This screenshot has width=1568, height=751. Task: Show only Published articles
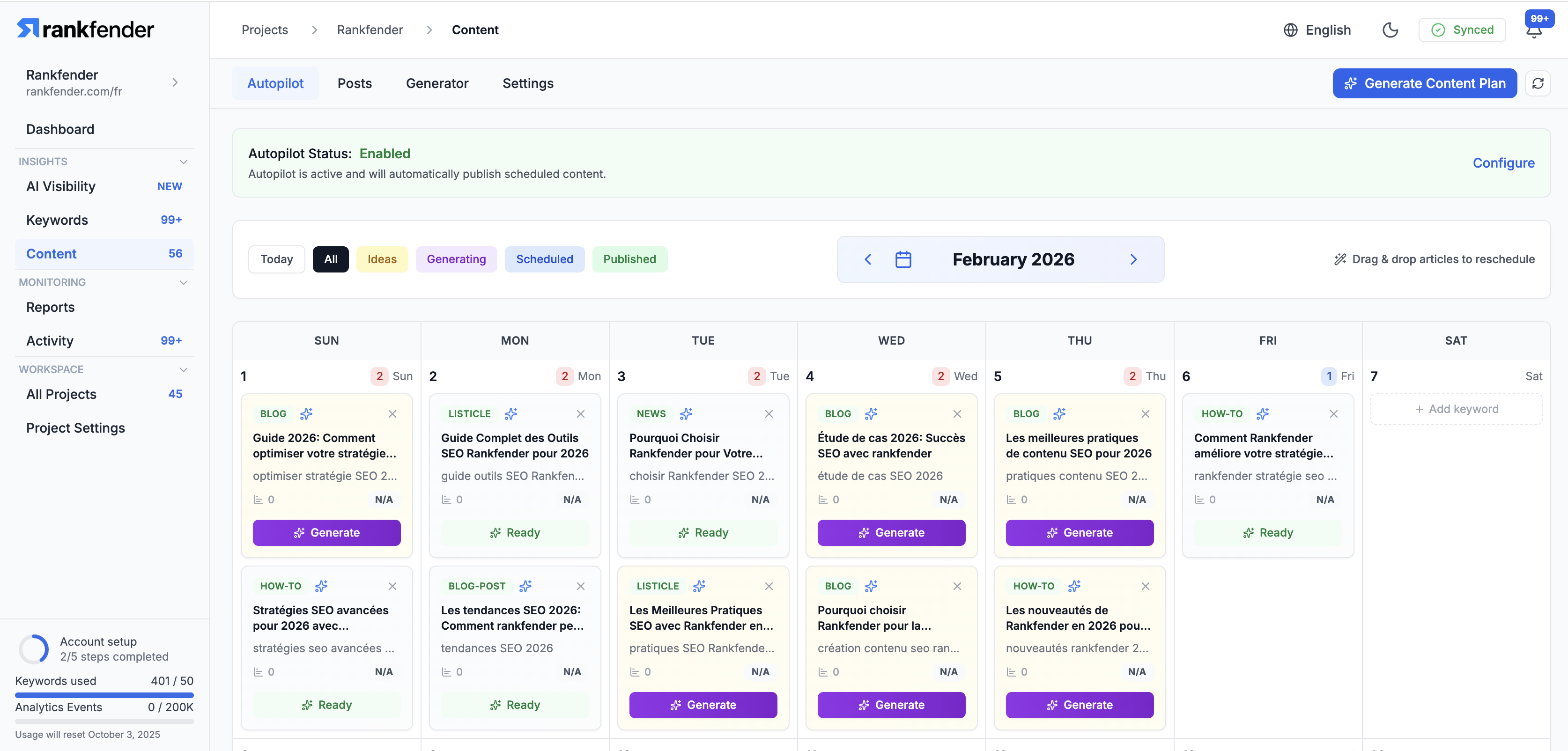(629, 259)
